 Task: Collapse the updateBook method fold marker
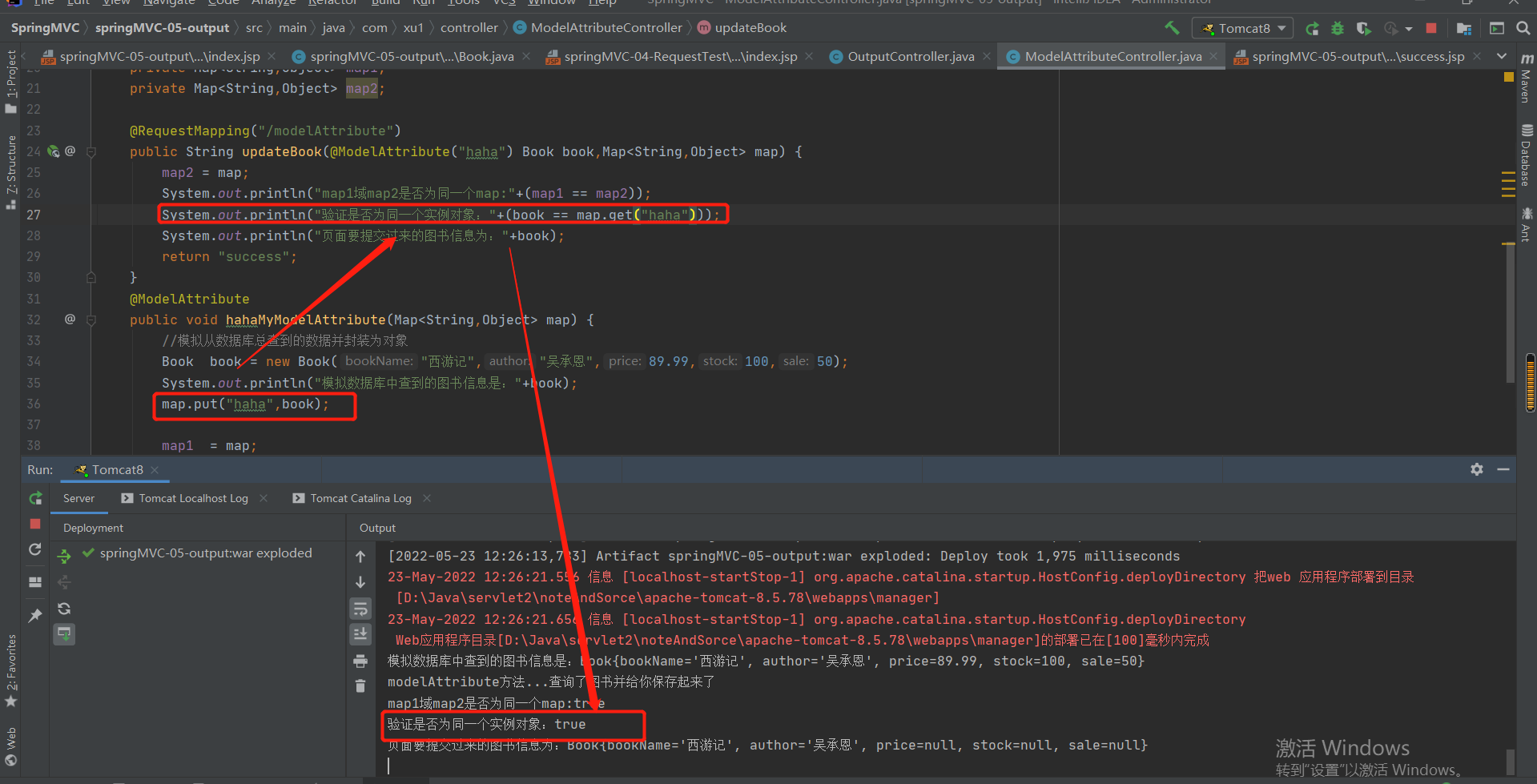tap(91, 151)
